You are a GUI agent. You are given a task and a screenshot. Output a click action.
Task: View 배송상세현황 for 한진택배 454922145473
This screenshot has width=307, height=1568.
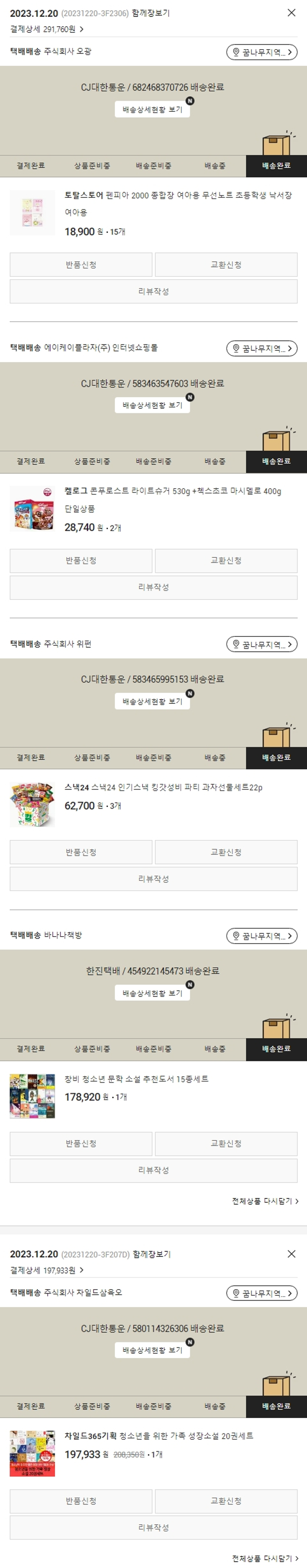coord(152,993)
